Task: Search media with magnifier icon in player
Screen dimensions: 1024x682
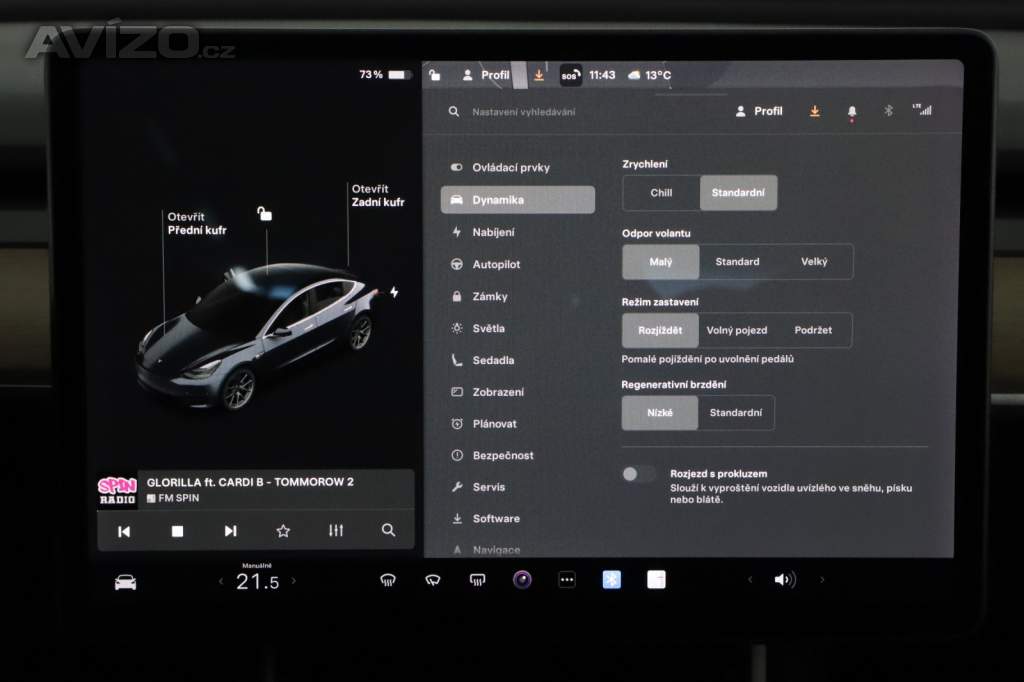Action: coord(389,531)
